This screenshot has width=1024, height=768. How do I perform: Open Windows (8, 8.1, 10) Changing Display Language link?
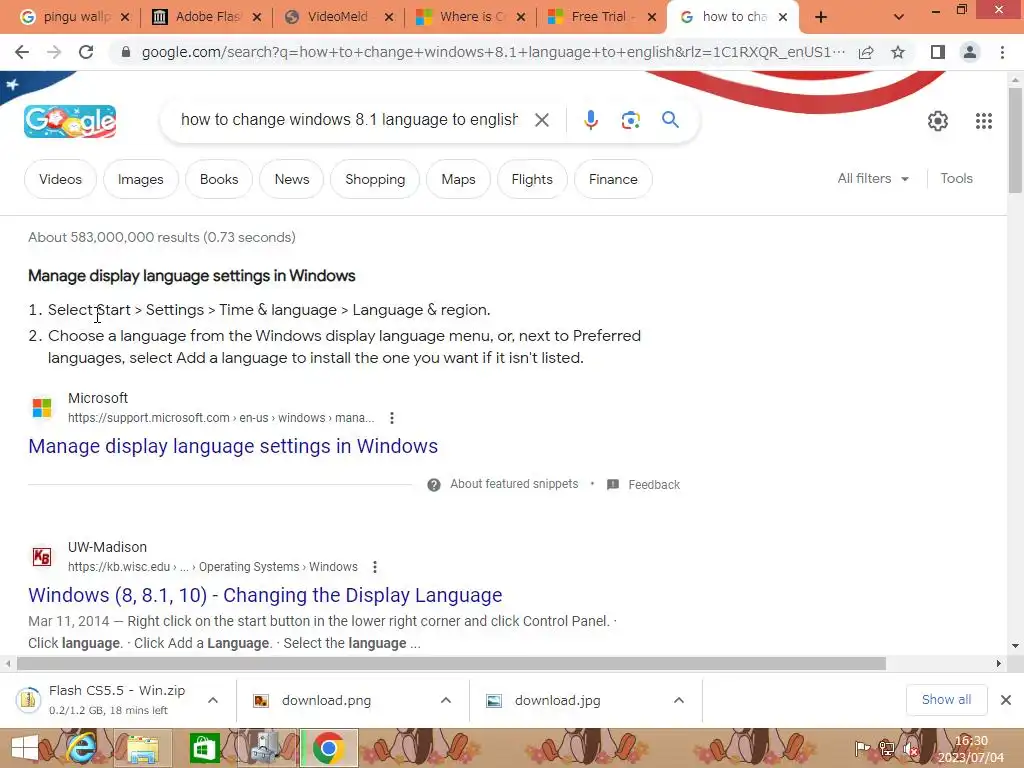click(265, 595)
